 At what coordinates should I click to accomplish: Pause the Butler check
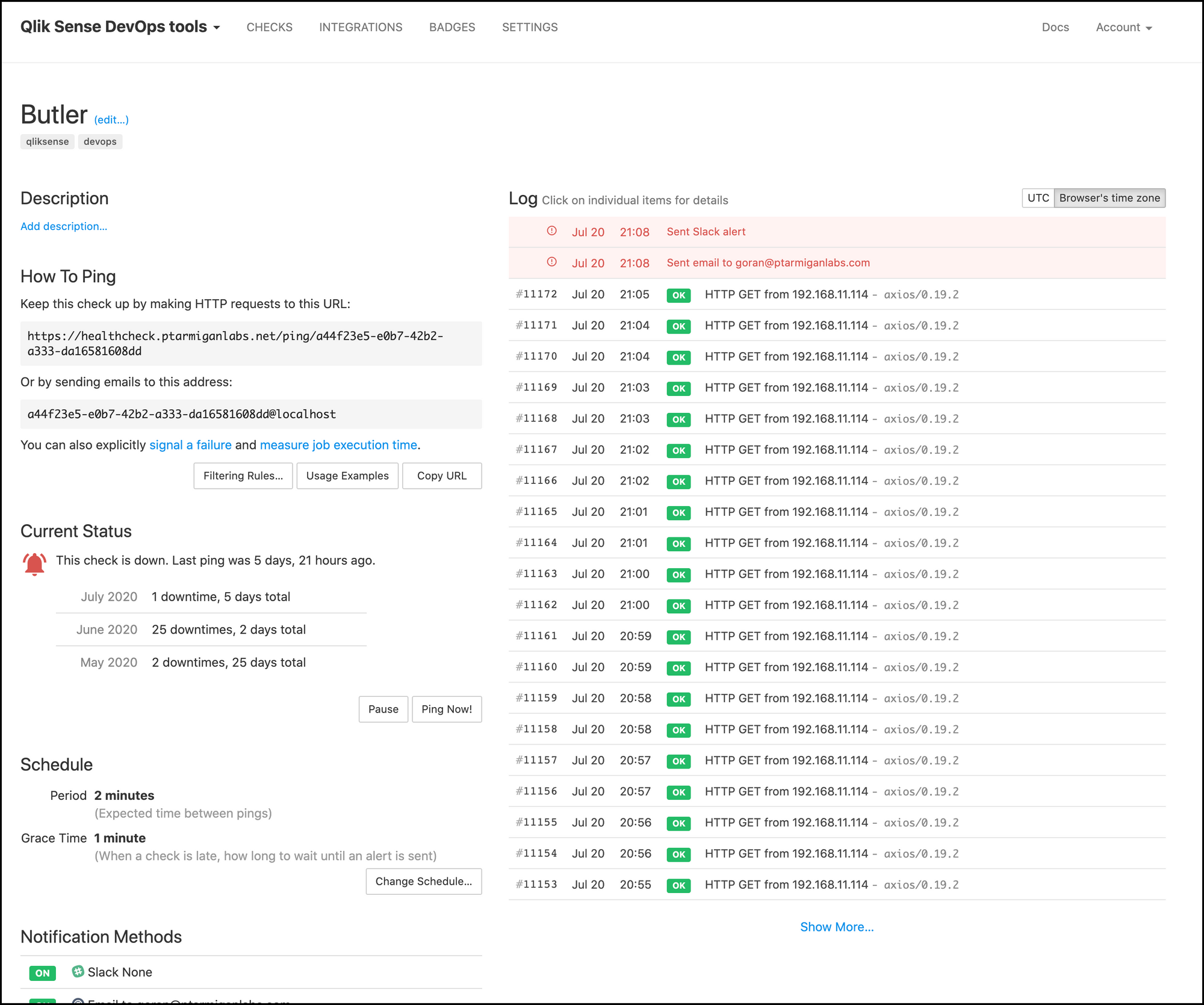point(383,709)
